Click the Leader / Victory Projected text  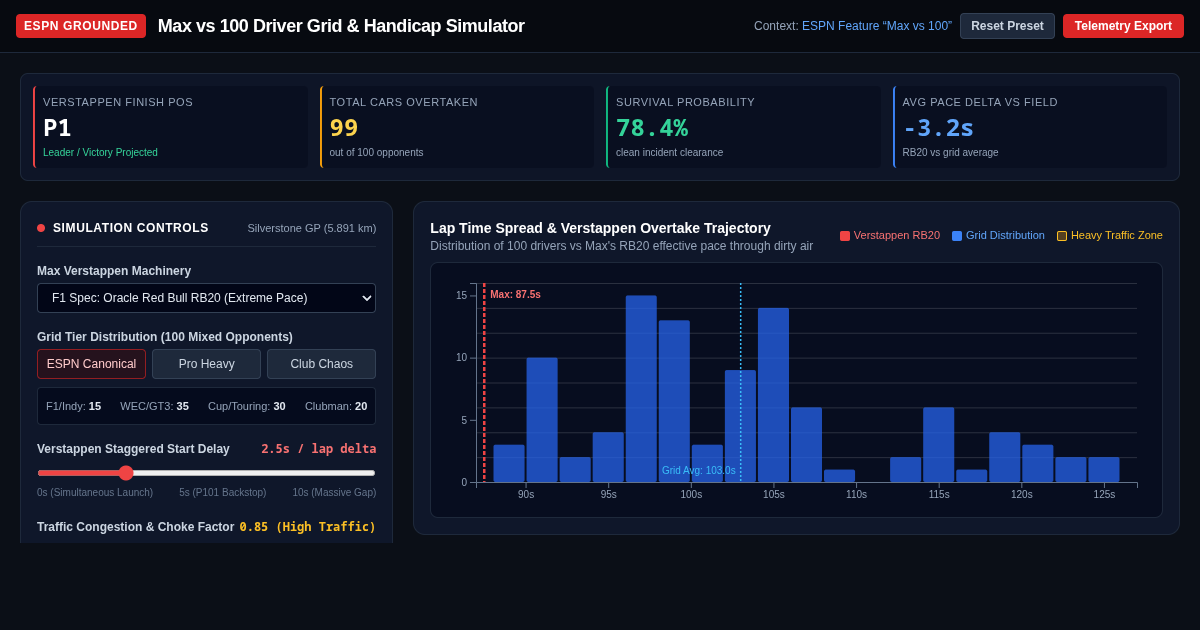pos(100,153)
